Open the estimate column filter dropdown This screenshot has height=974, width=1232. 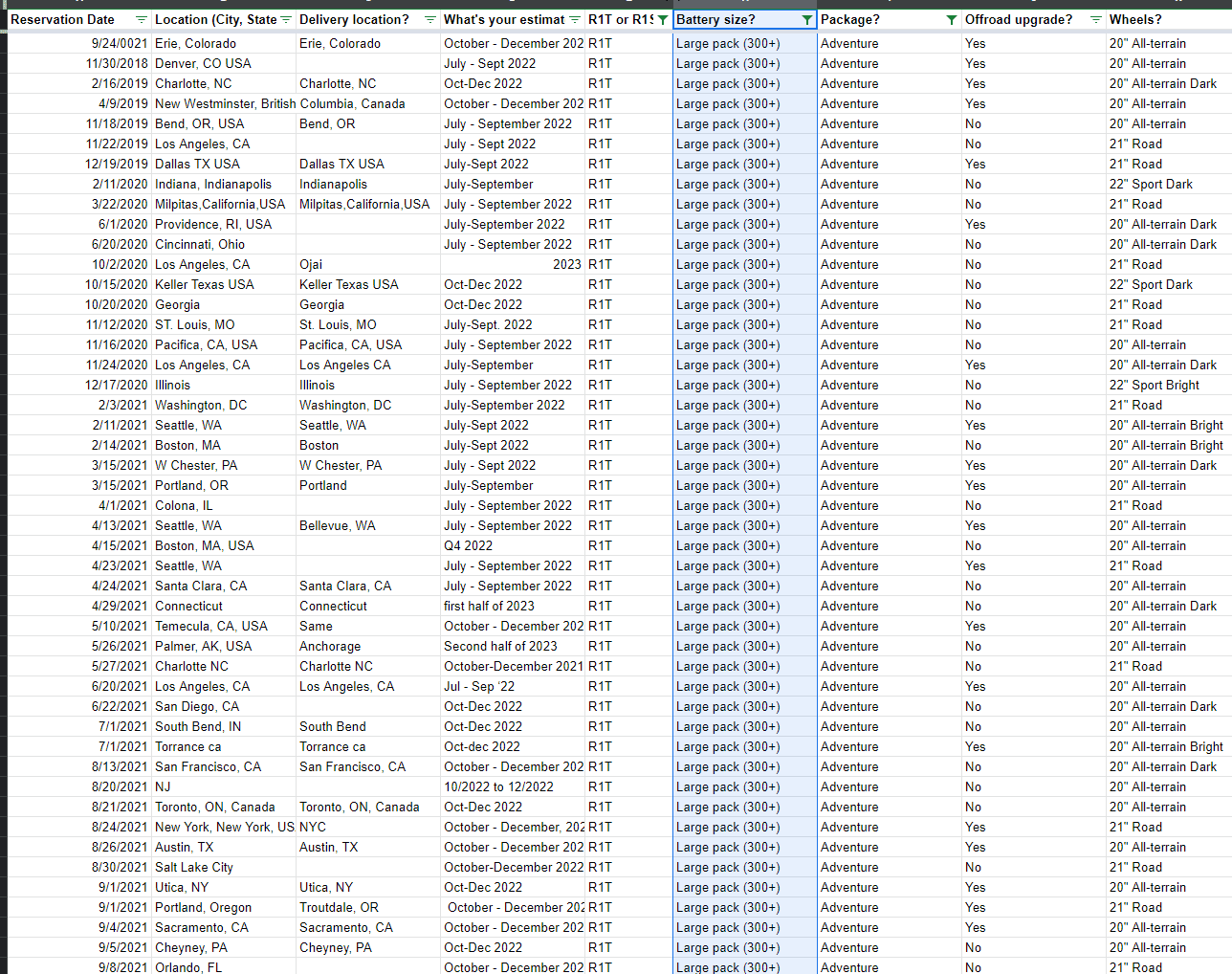(x=575, y=20)
